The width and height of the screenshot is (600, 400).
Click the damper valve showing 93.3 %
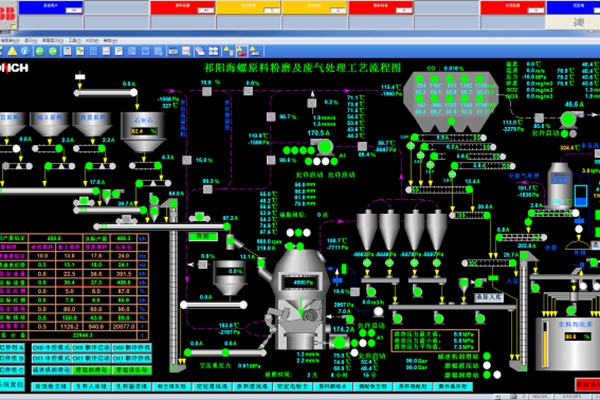coord(207,189)
